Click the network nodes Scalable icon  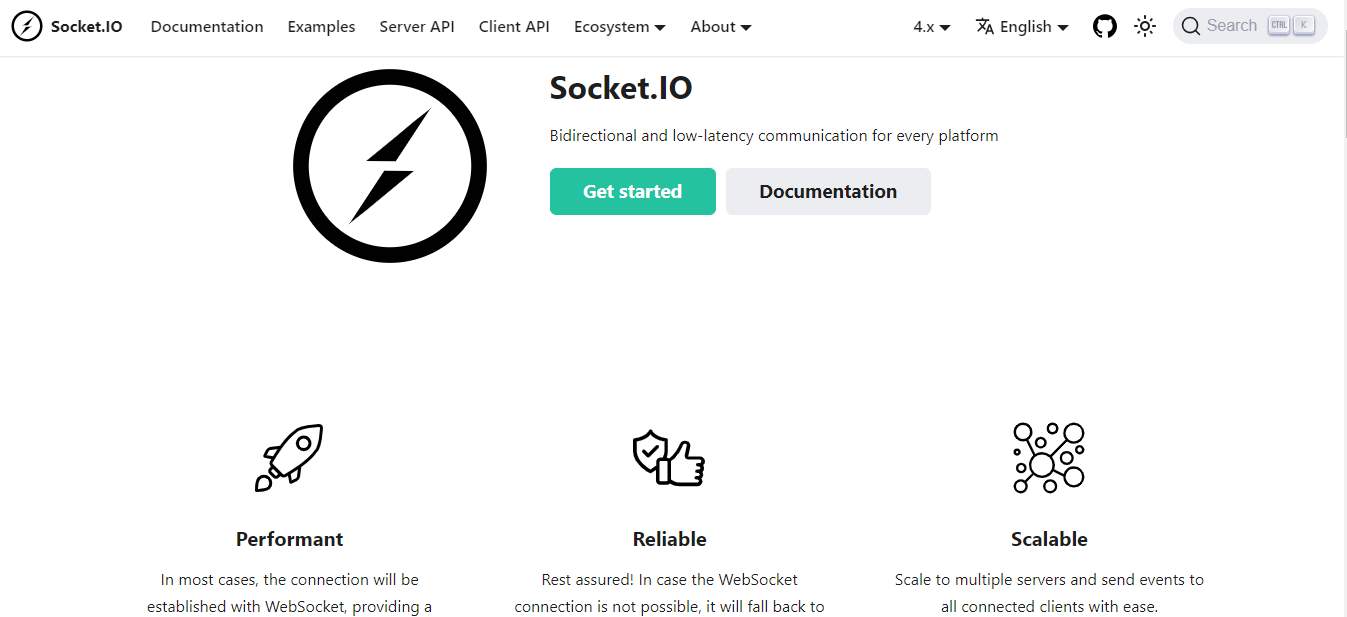(x=1049, y=457)
